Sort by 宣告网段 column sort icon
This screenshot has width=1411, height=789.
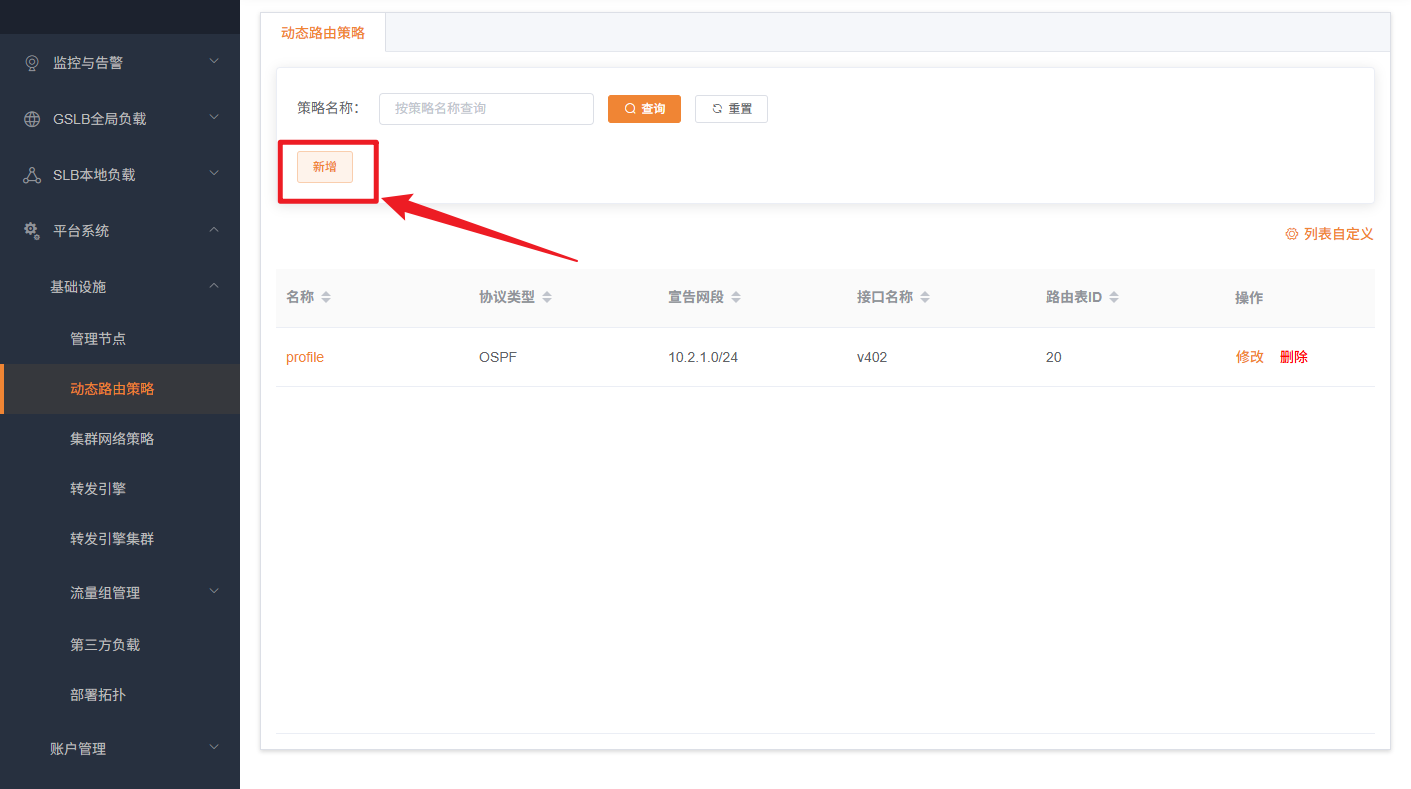[736, 298]
